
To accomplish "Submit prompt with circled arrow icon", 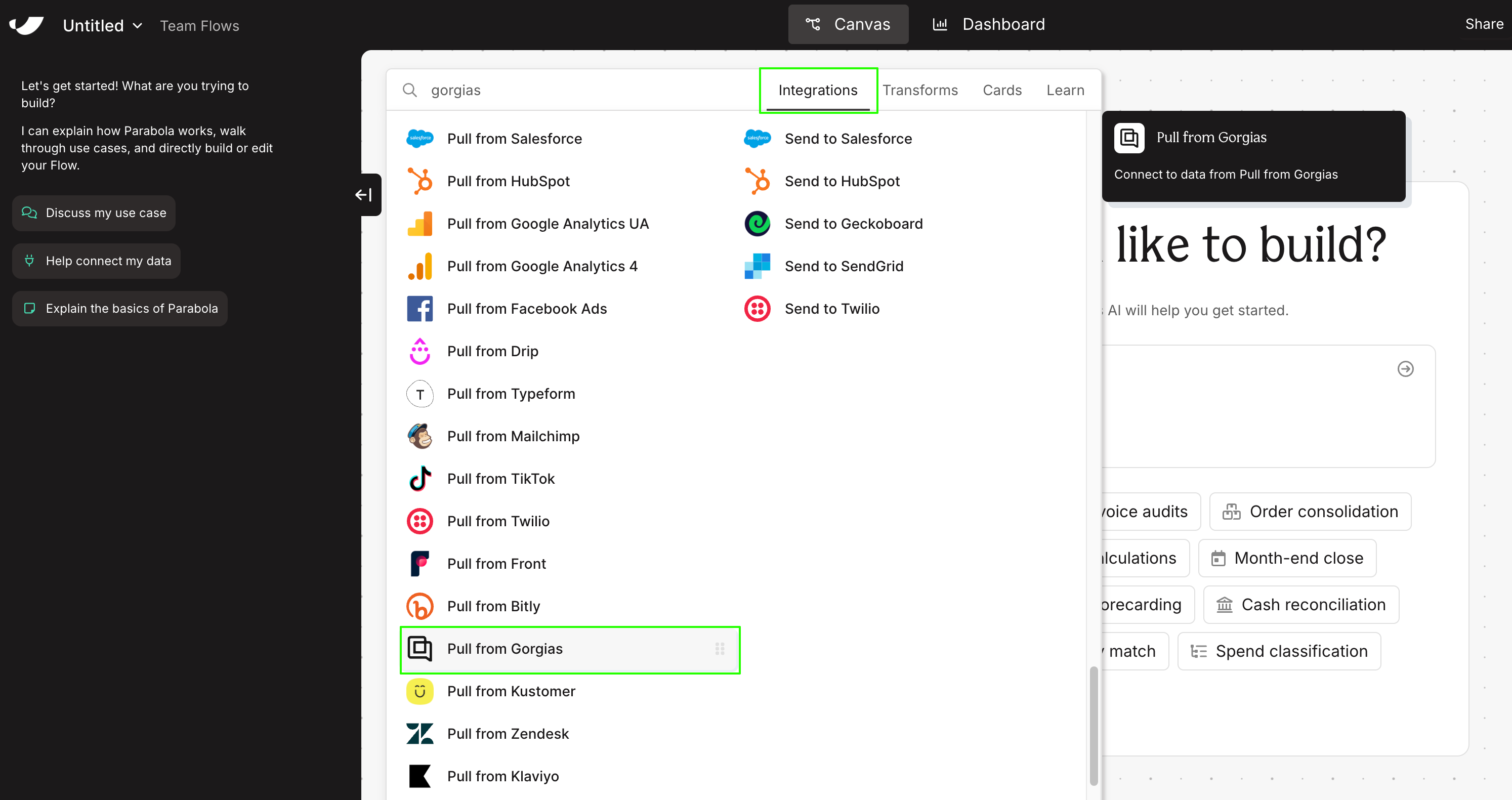I will (1405, 369).
